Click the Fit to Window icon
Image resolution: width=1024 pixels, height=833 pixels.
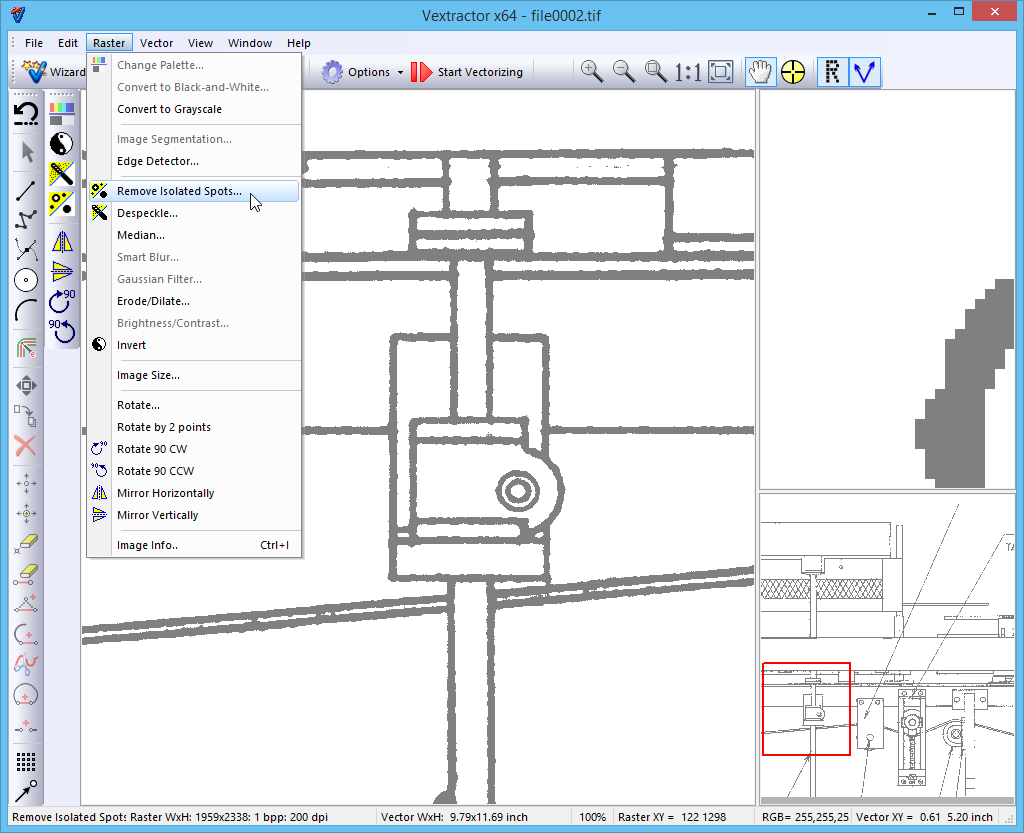click(720, 72)
